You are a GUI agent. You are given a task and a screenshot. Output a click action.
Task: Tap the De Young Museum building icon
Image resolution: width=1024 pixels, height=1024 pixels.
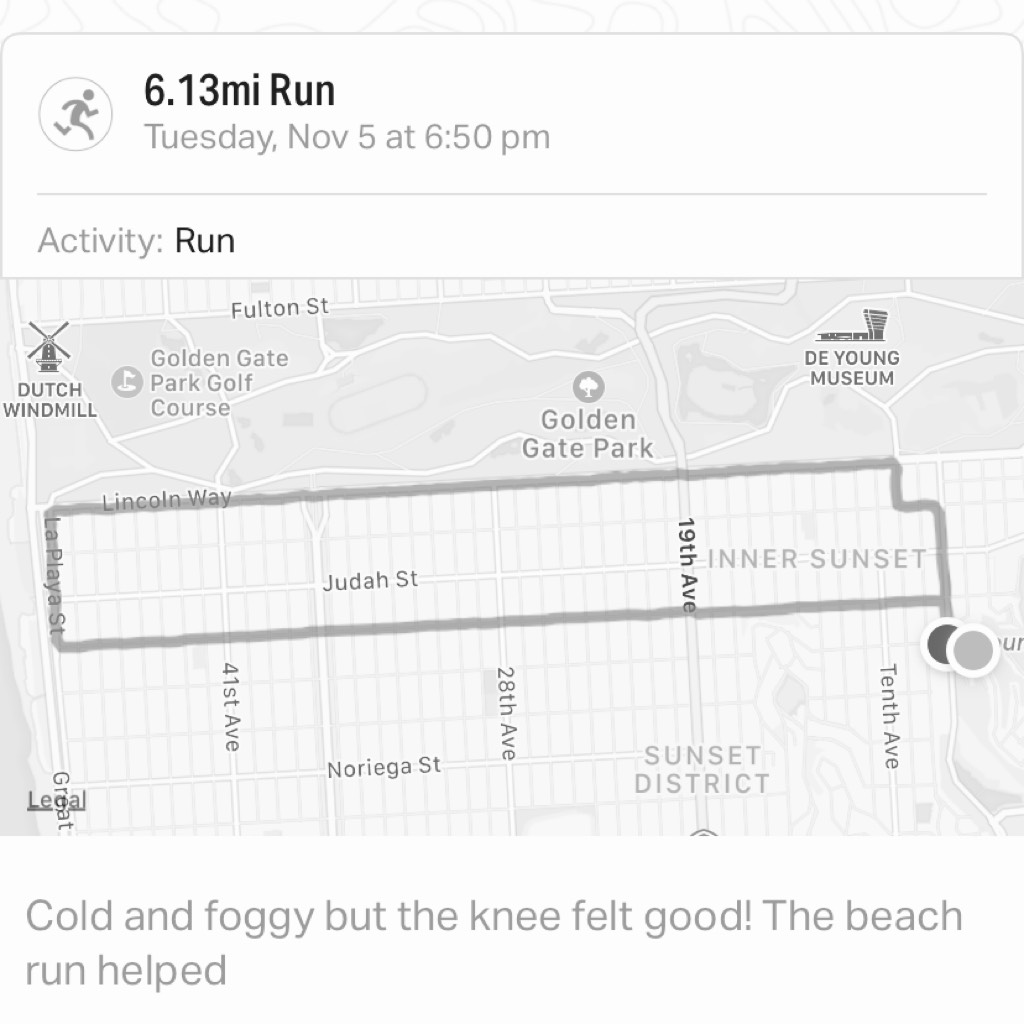pyautogui.click(x=852, y=325)
